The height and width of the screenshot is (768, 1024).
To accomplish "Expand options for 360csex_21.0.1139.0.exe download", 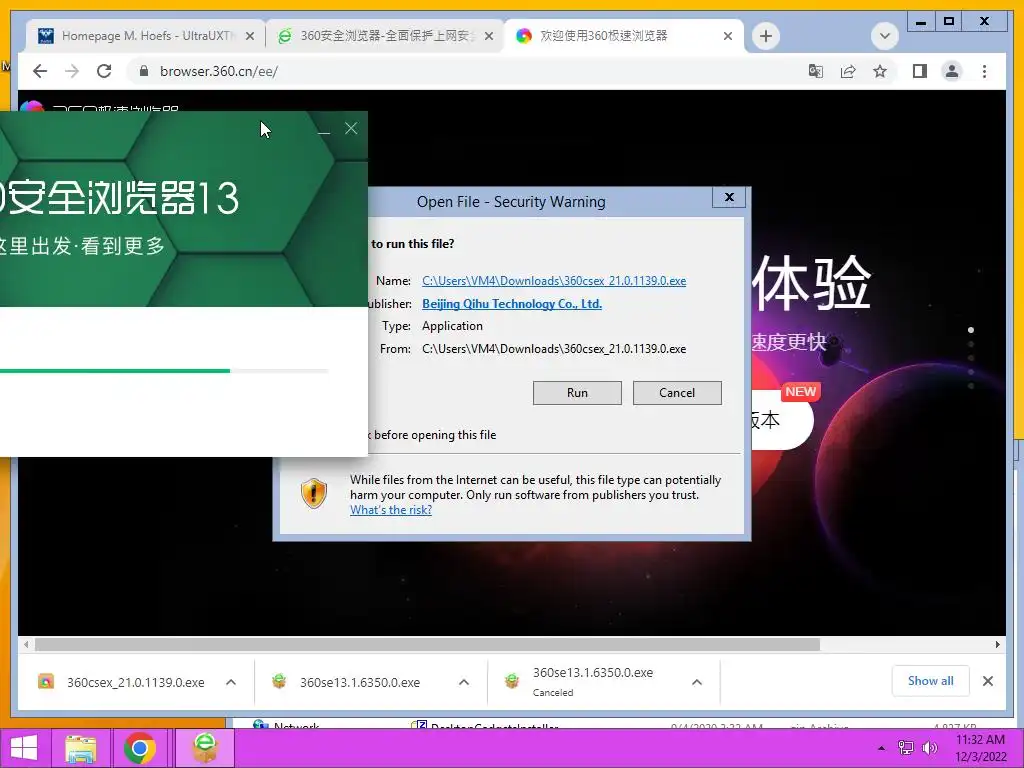I will pos(231,682).
